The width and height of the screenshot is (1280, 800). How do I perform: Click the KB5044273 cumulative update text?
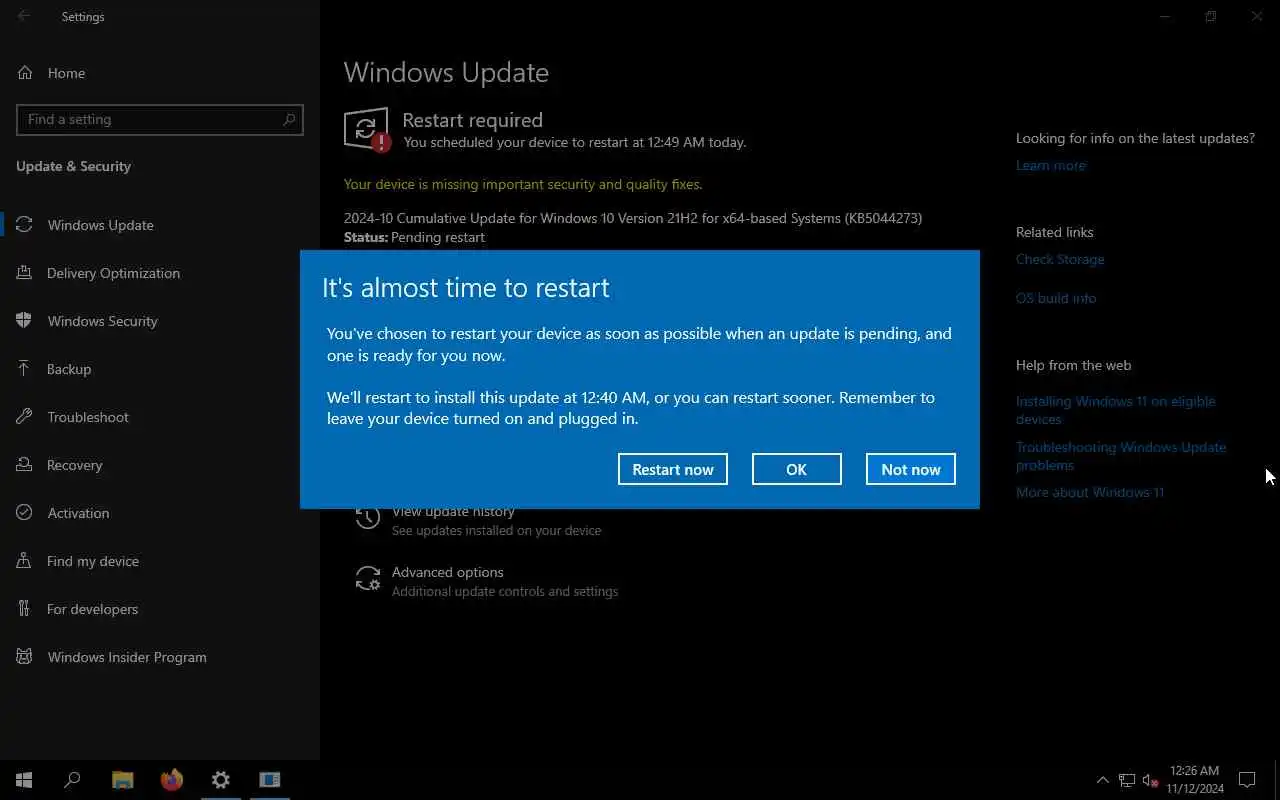pyautogui.click(x=633, y=218)
